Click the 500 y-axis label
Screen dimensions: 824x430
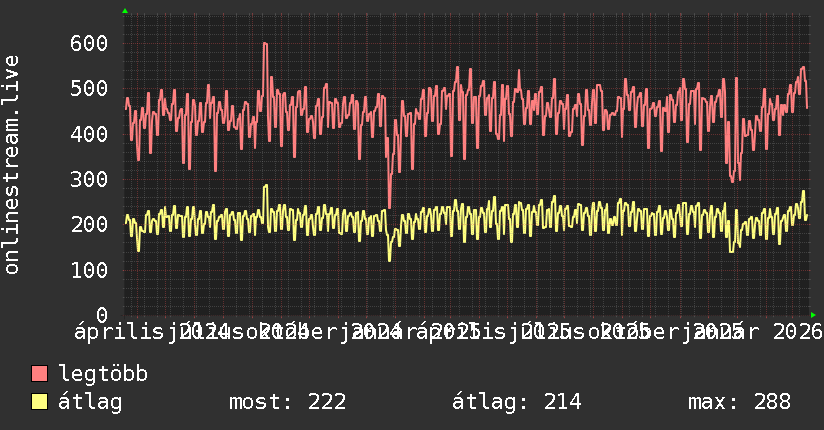[89, 88]
